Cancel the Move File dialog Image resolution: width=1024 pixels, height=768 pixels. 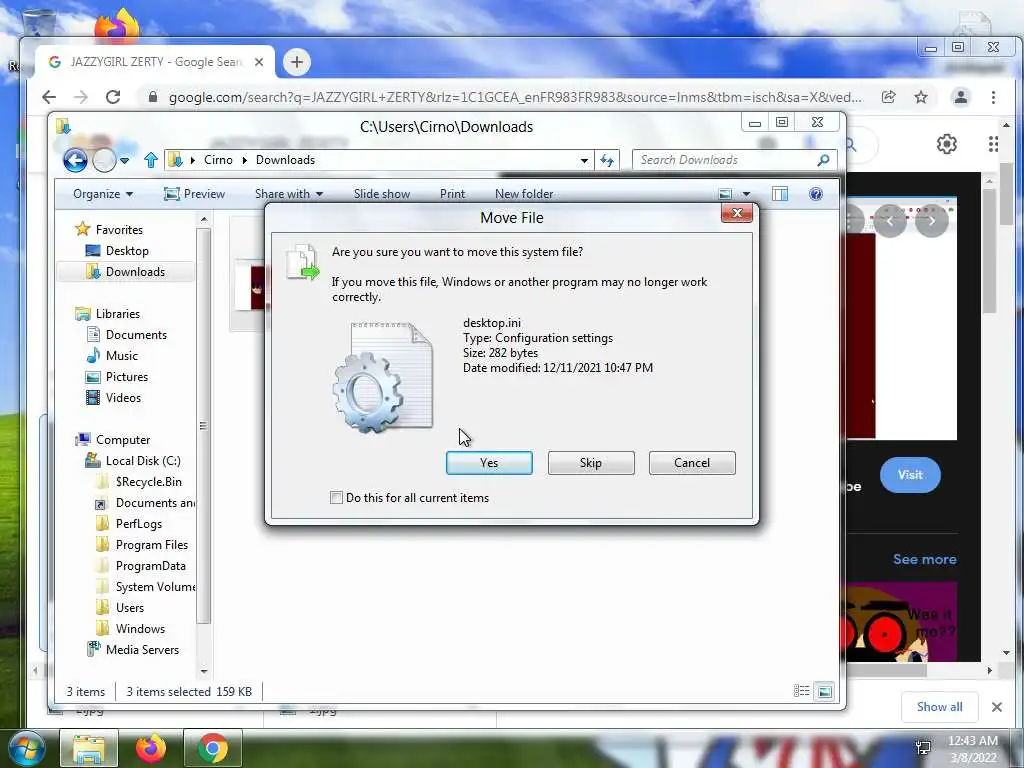coord(692,462)
